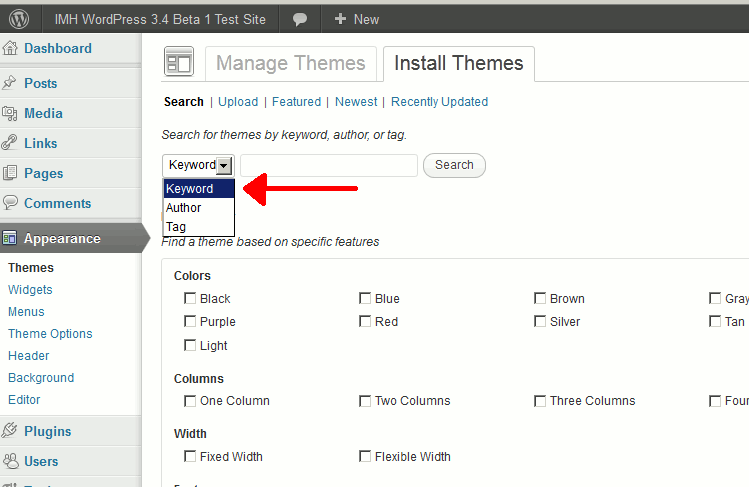
Task: Switch to the Manage Themes tab
Action: pyautogui.click(x=291, y=64)
